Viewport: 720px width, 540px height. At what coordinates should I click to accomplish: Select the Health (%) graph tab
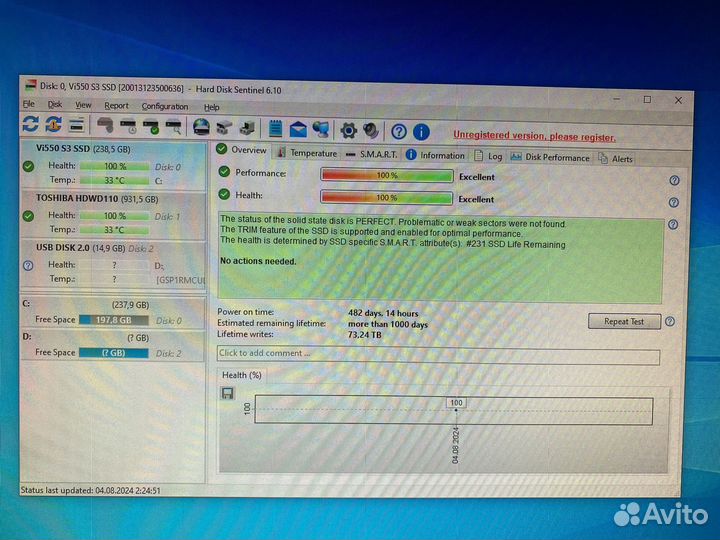242,375
